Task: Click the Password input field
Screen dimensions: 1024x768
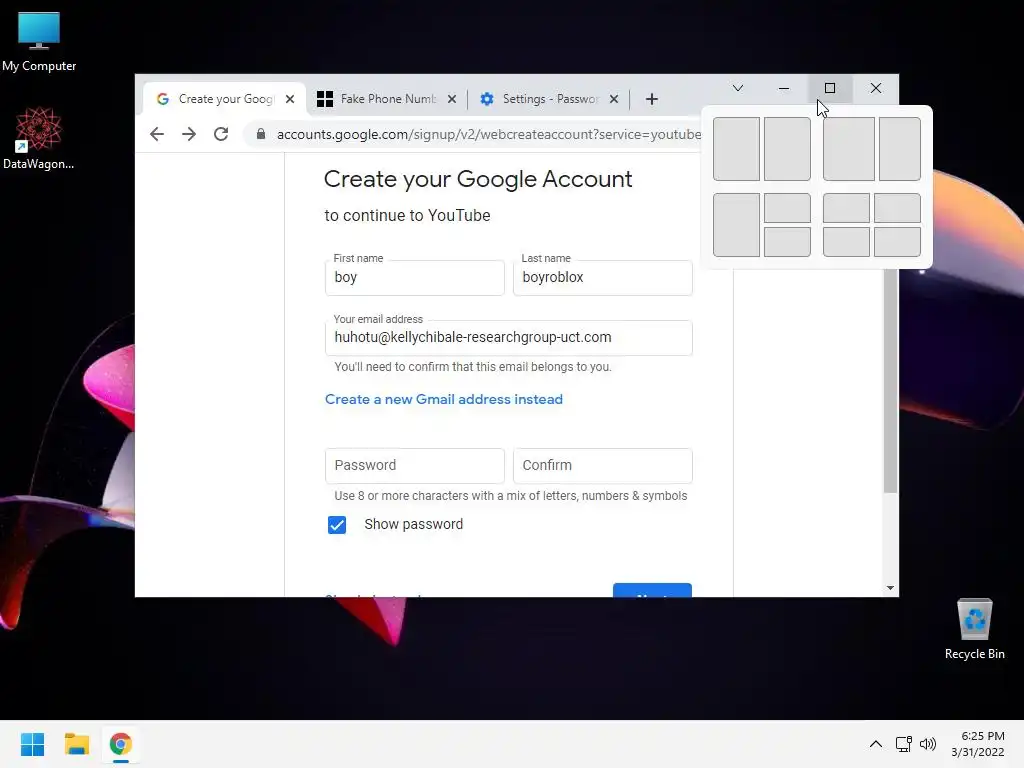Action: click(x=415, y=466)
